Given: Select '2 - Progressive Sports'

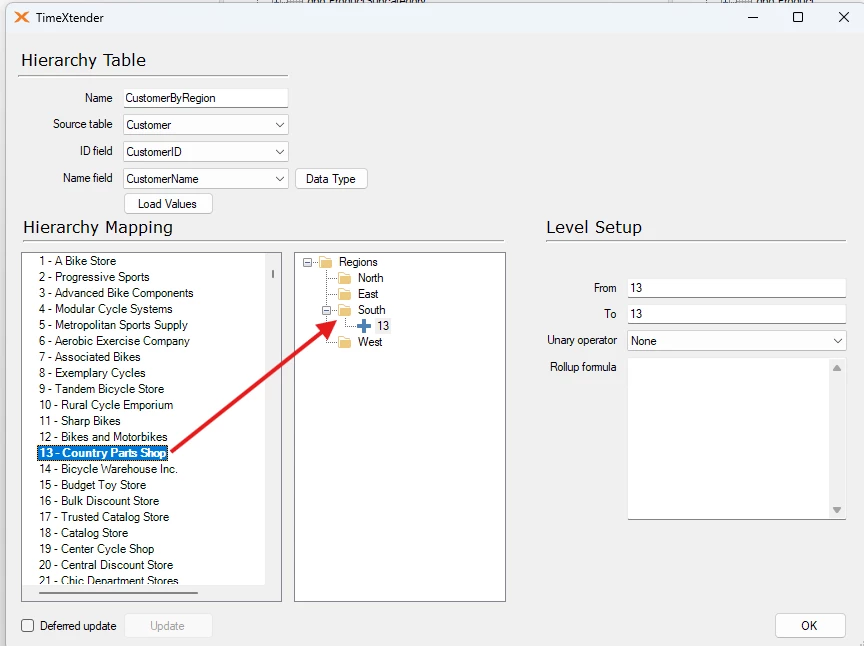Looking at the screenshot, I should click(x=94, y=277).
